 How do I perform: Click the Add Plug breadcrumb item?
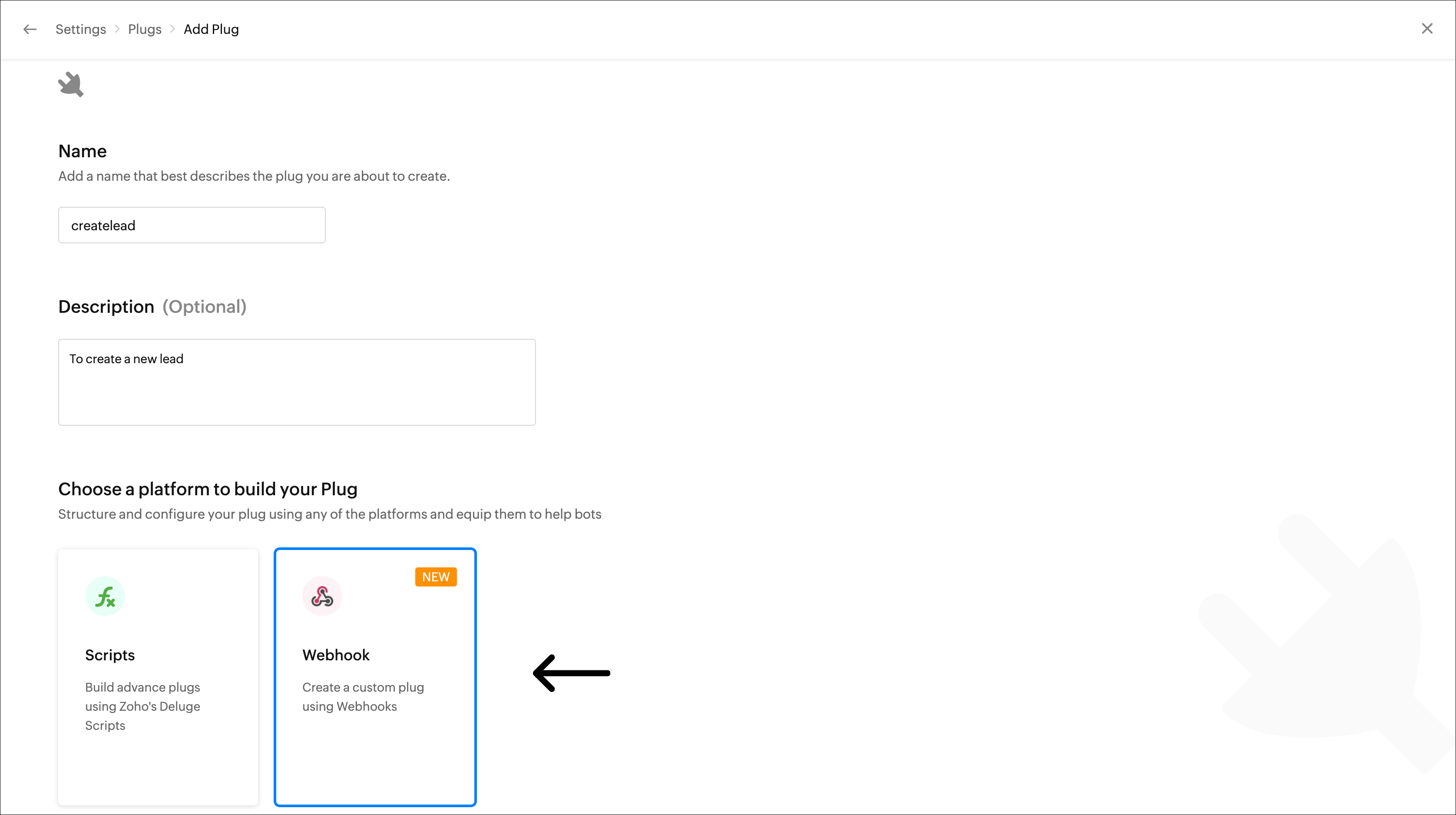[x=211, y=30]
